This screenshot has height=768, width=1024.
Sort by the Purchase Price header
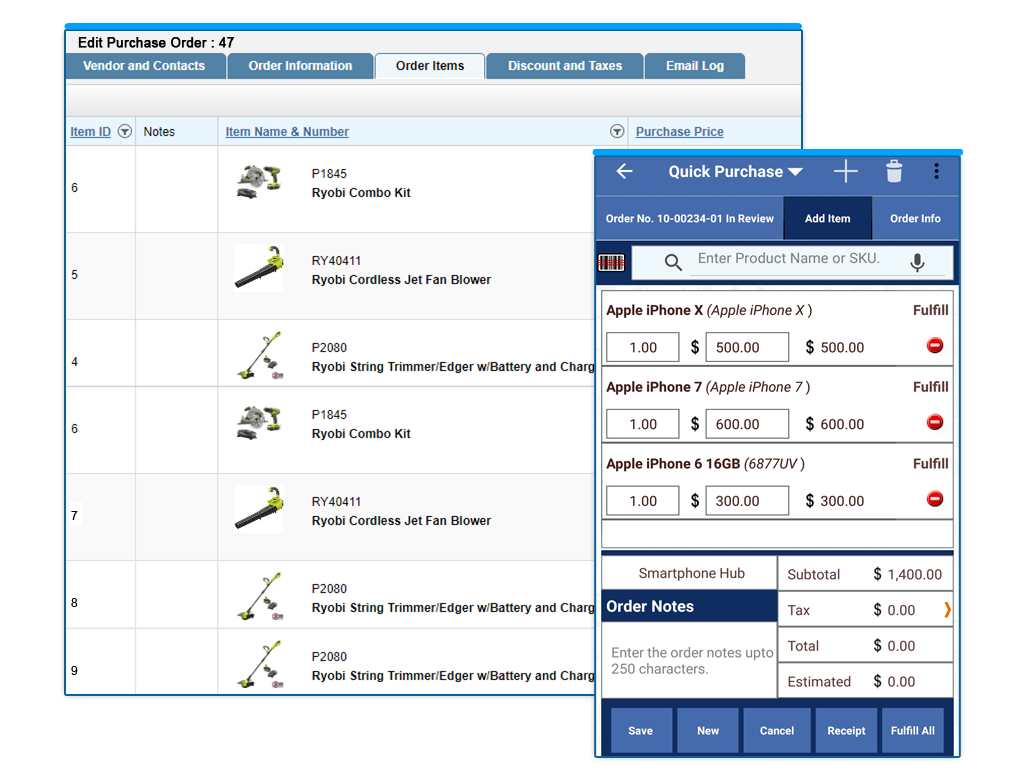pyautogui.click(x=679, y=131)
